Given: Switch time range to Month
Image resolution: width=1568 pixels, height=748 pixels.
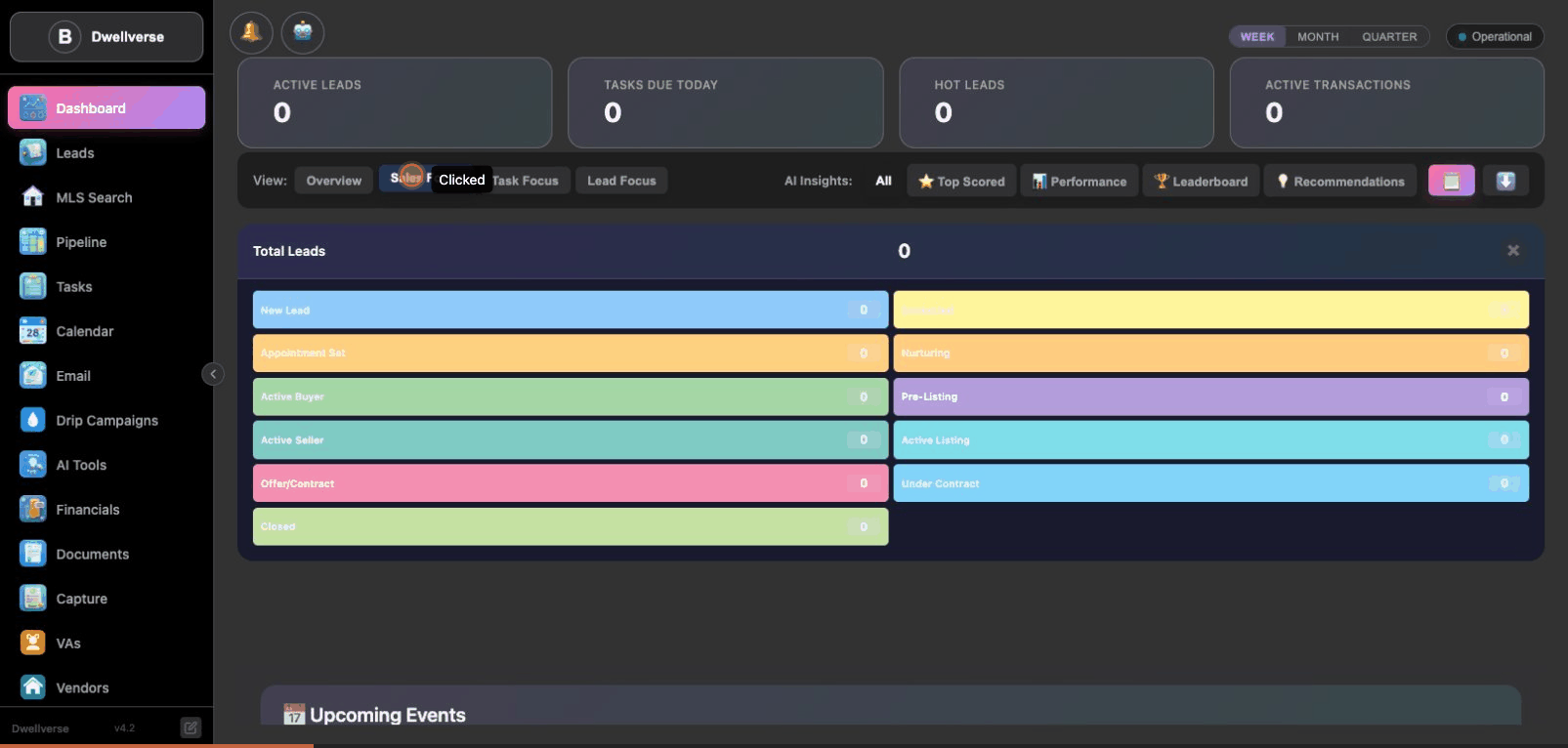Looking at the screenshot, I should (x=1318, y=37).
